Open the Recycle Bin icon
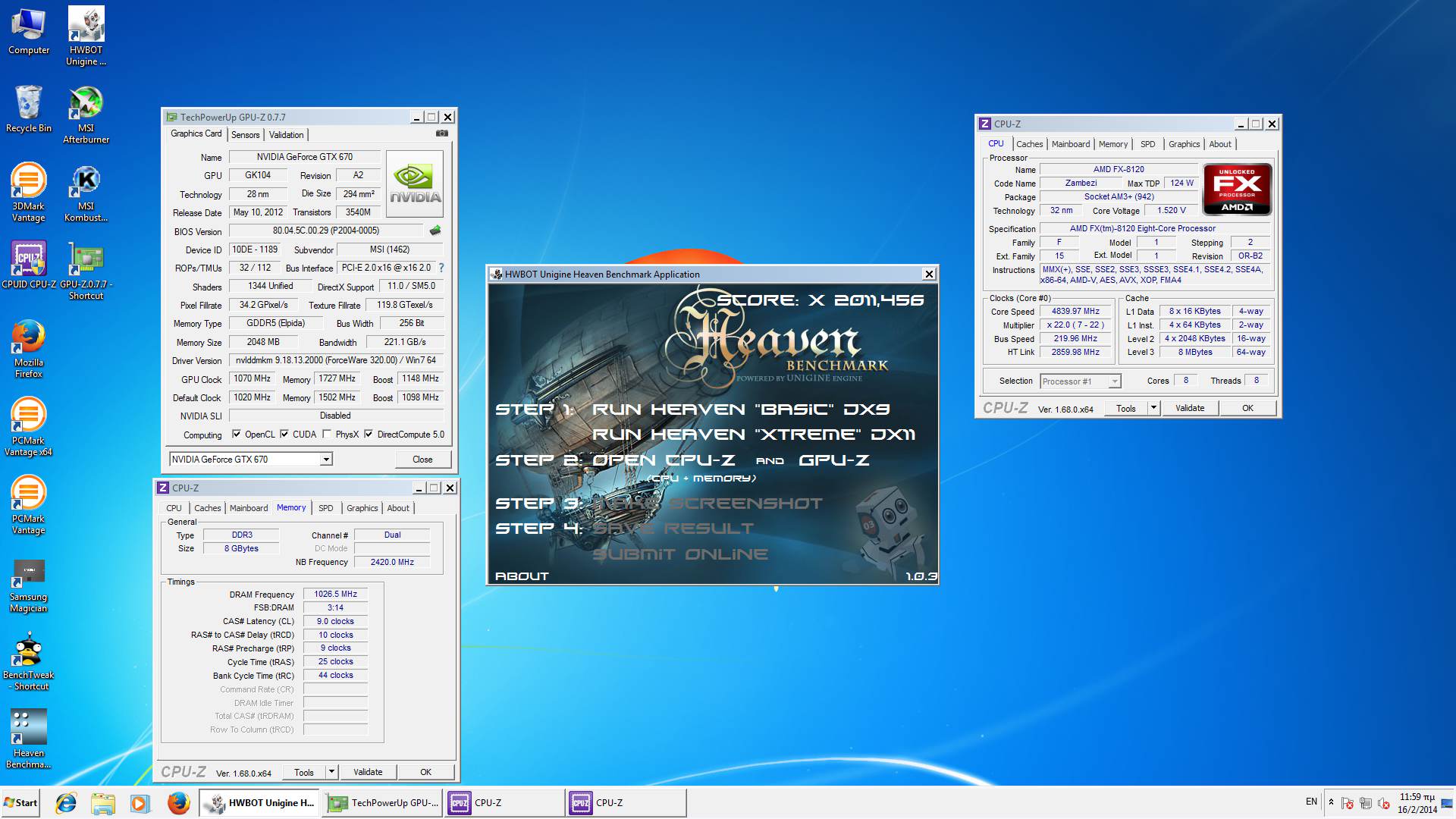 tap(29, 109)
